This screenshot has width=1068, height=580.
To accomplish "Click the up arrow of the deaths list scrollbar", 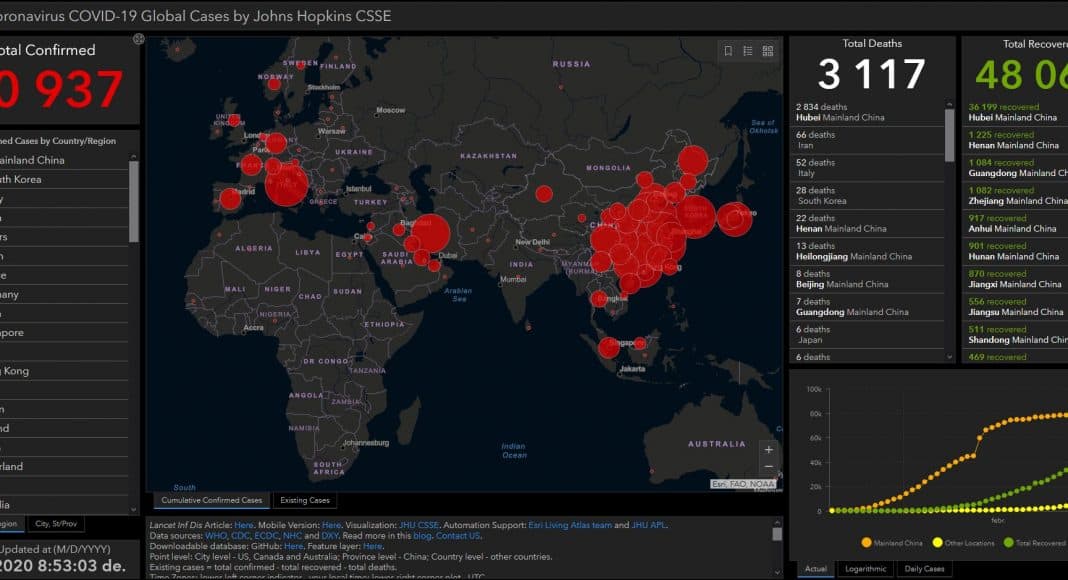I will pyautogui.click(x=949, y=105).
